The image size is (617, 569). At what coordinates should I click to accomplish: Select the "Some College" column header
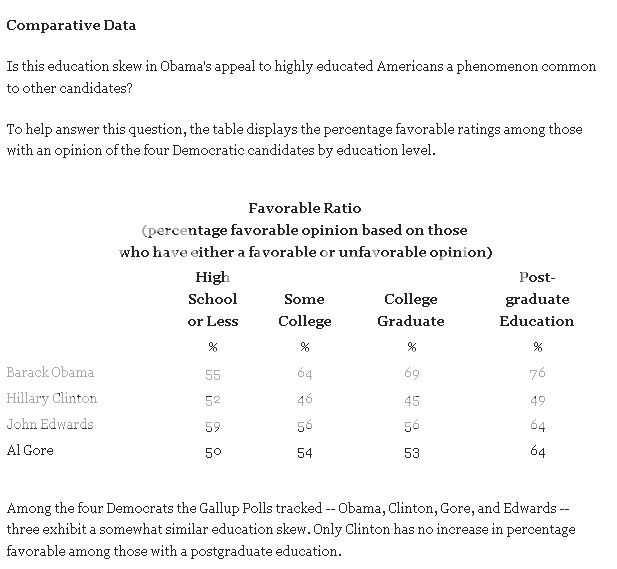click(x=304, y=310)
